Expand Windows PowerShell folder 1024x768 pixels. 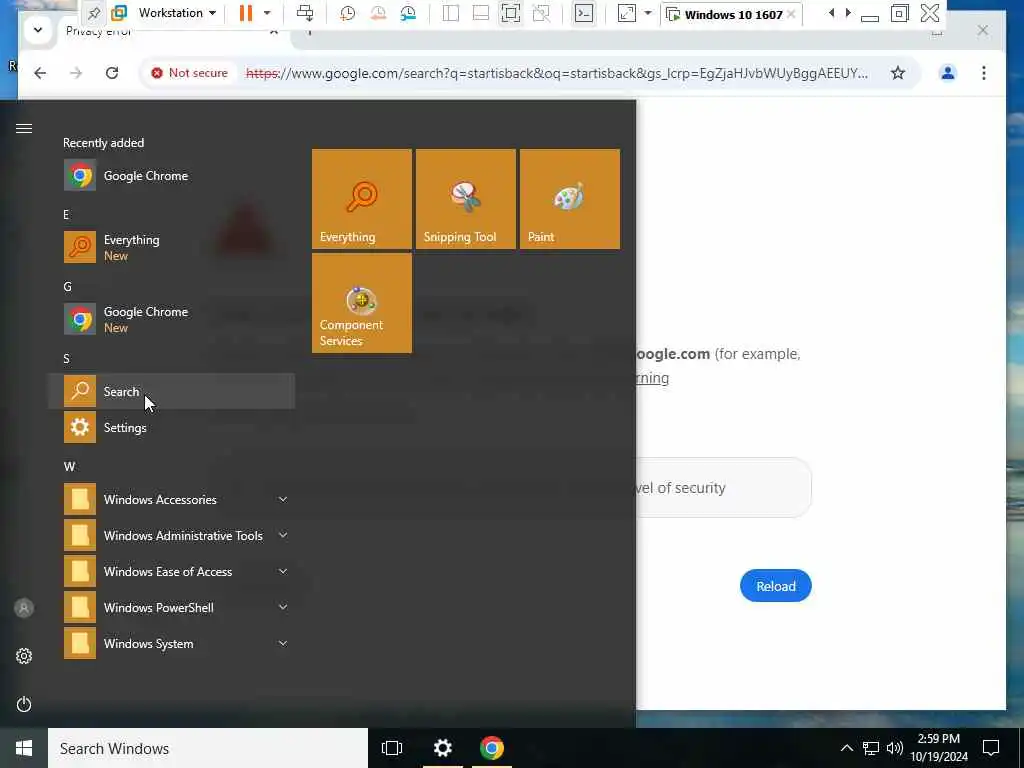tap(172, 607)
